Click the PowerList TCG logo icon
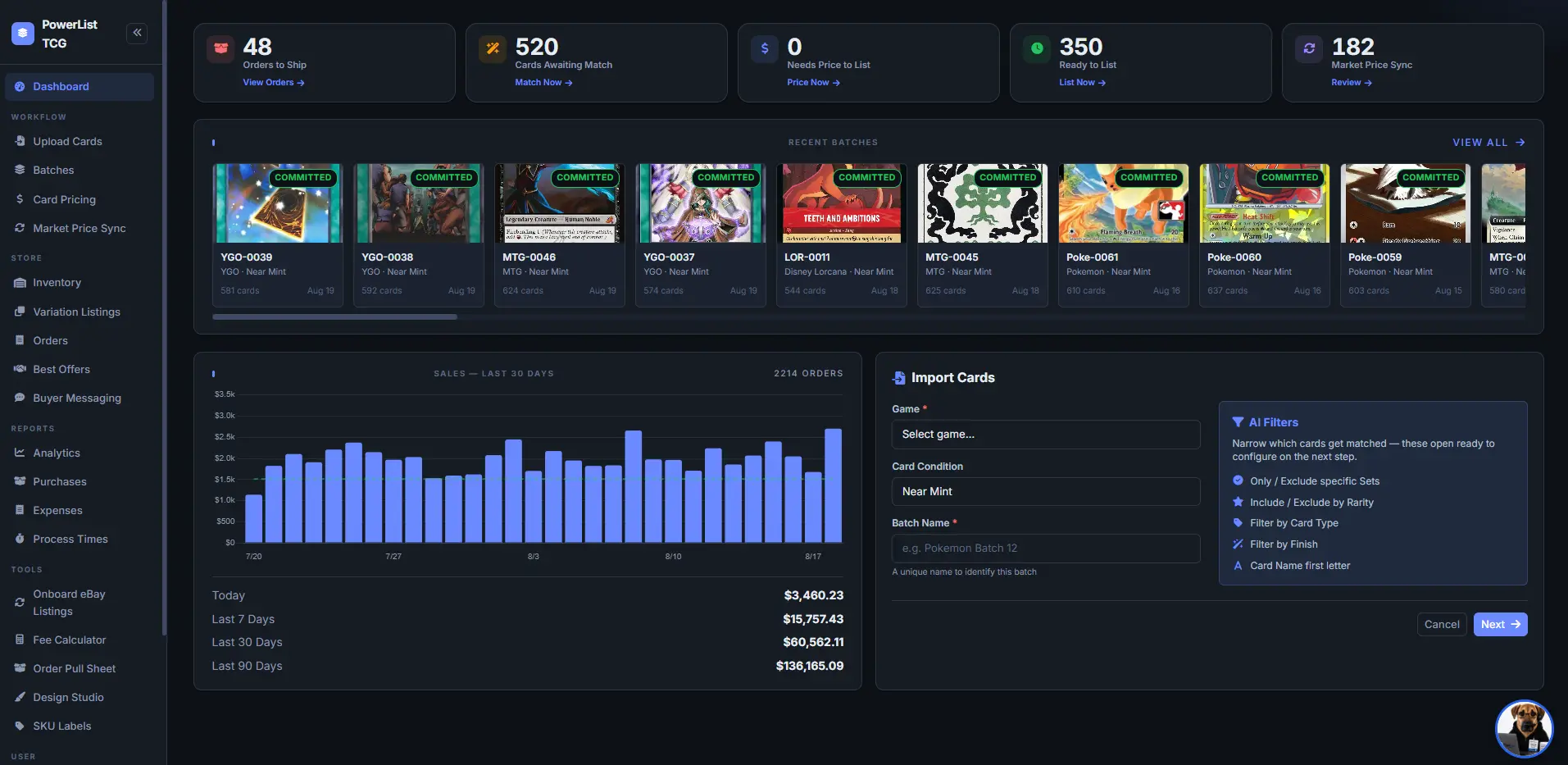This screenshot has height=765, width=1568. 23,34
